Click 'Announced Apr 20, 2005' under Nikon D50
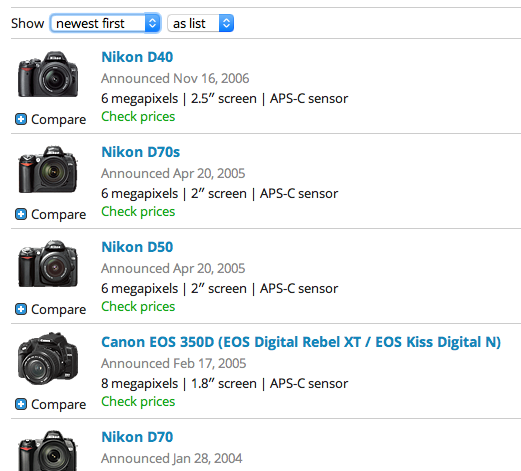Screen dimensions: 521x471 [x=173, y=268]
